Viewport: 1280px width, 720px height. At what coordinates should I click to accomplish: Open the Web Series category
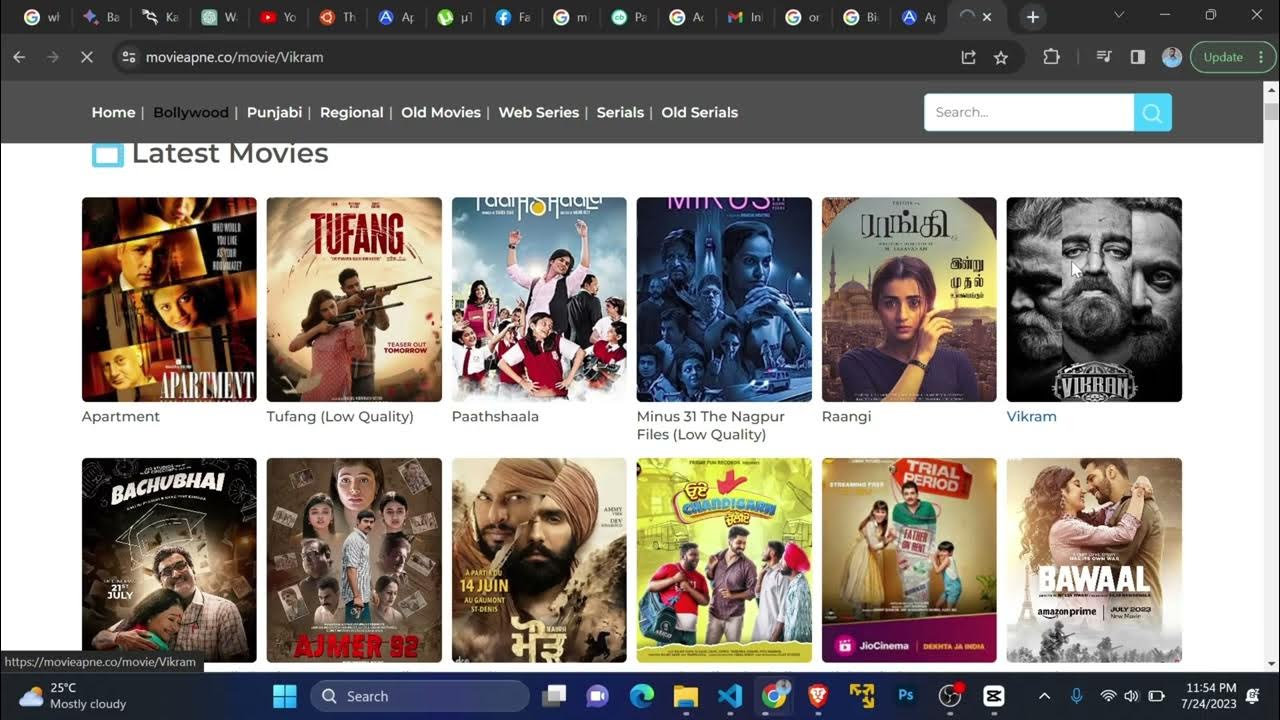pos(538,113)
